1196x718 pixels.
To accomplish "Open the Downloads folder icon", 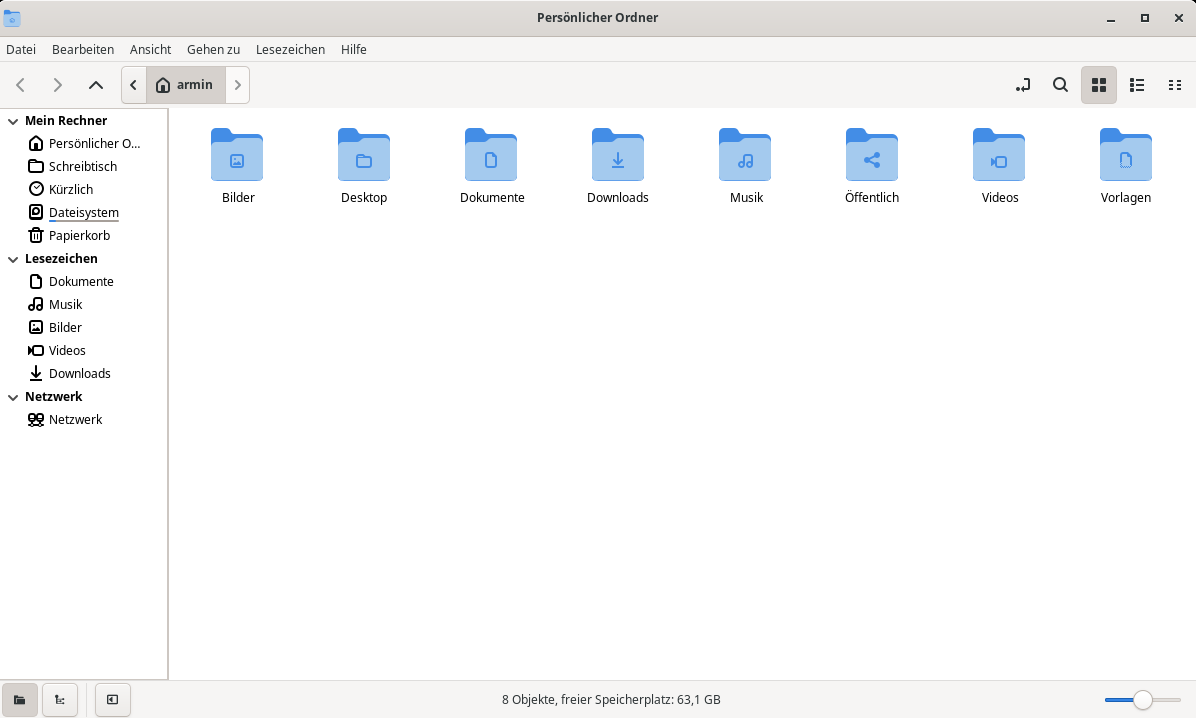I will click(617, 155).
